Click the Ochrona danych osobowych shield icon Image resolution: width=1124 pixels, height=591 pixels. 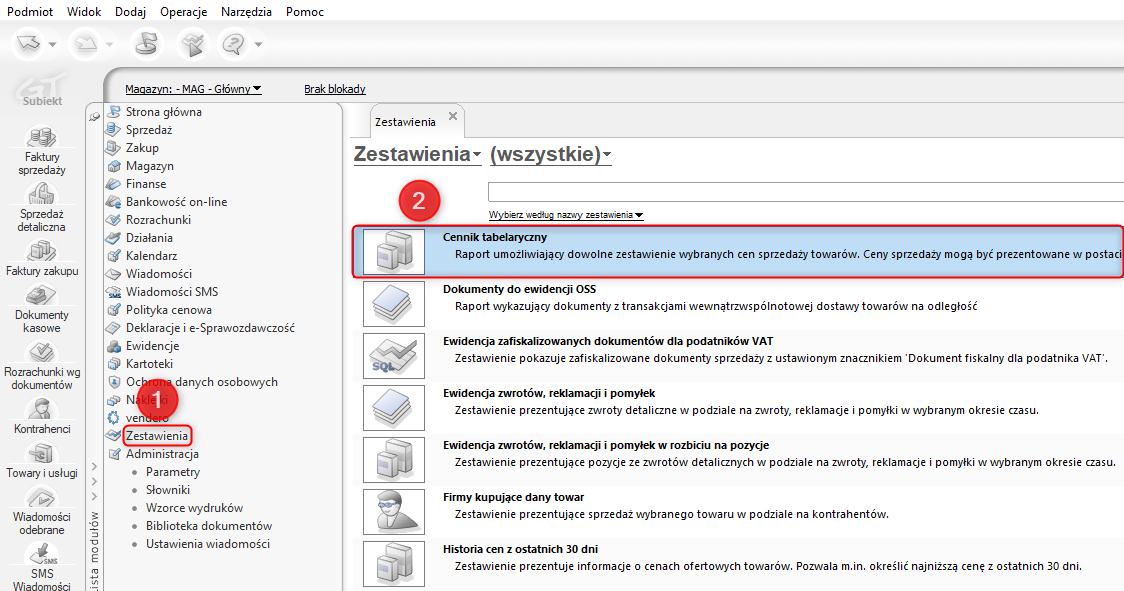[x=113, y=382]
